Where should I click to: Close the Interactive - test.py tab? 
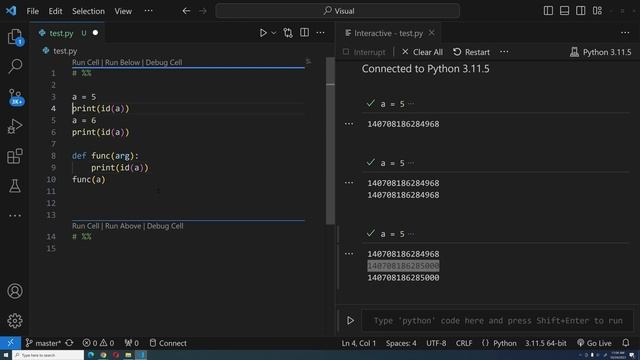pyautogui.click(x=431, y=33)
